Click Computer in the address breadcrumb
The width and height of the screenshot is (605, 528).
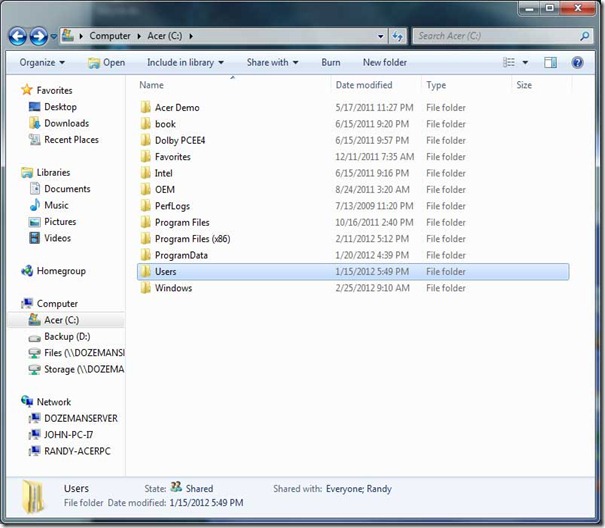point(110,36)
